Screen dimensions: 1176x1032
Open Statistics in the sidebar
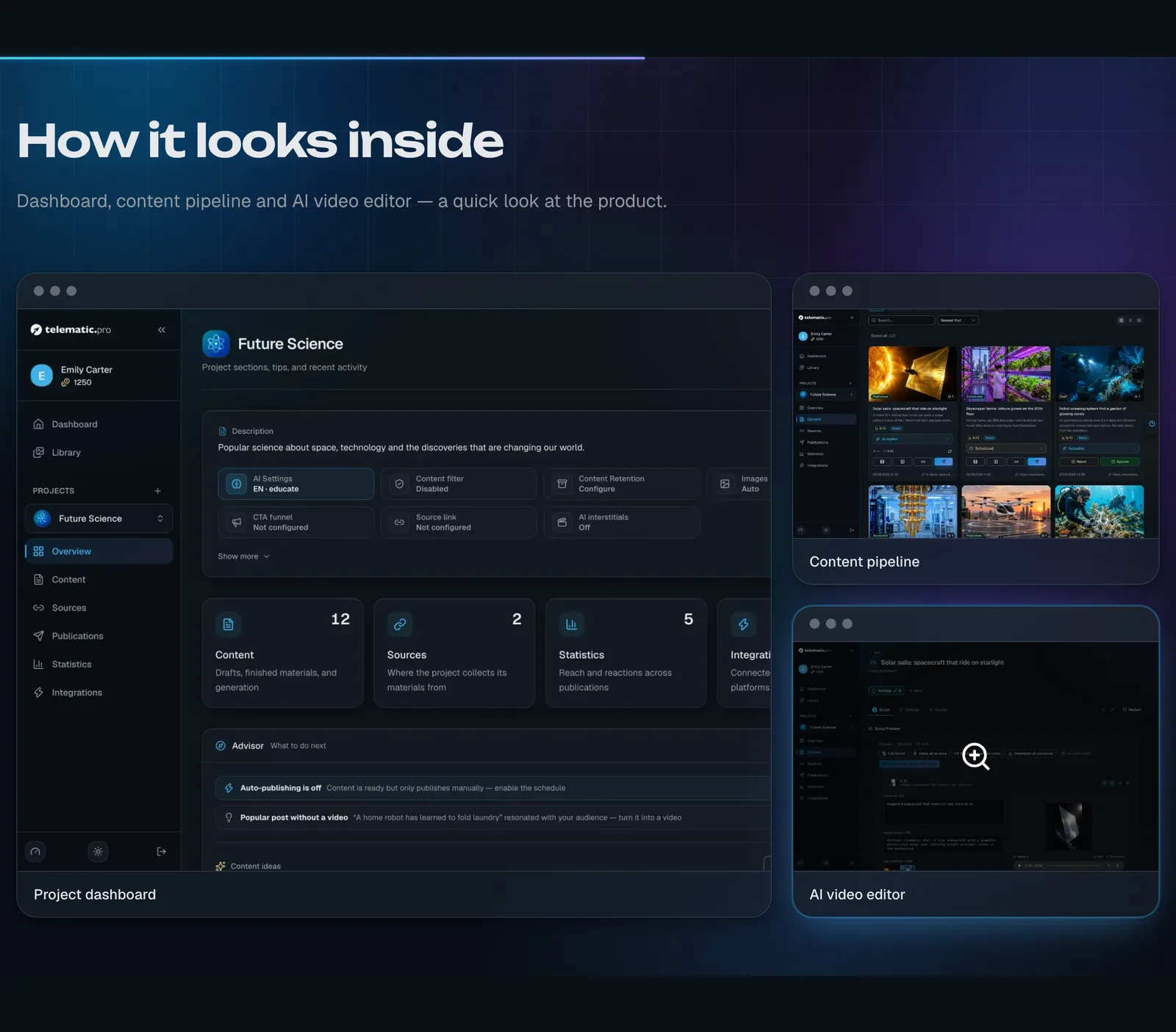point(98,664)
